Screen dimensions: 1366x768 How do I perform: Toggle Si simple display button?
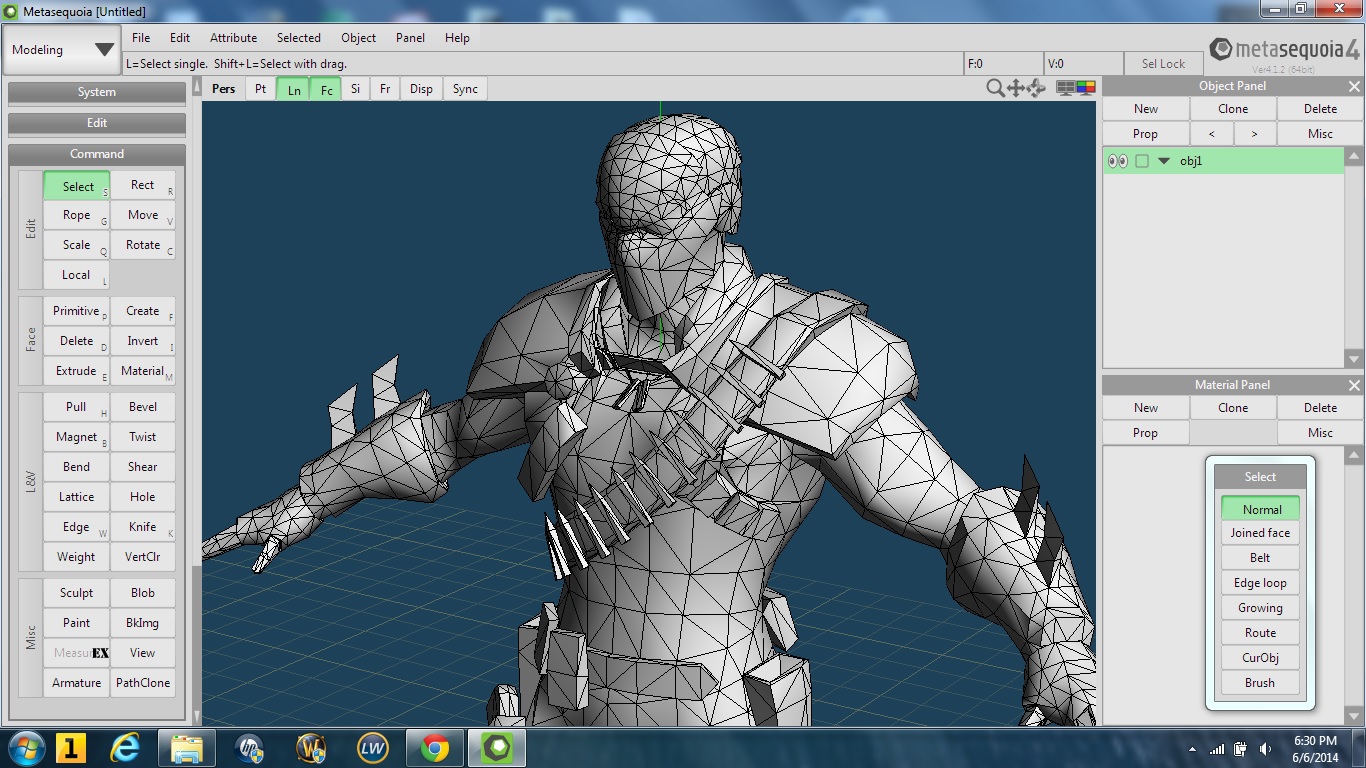click(355, 89)
